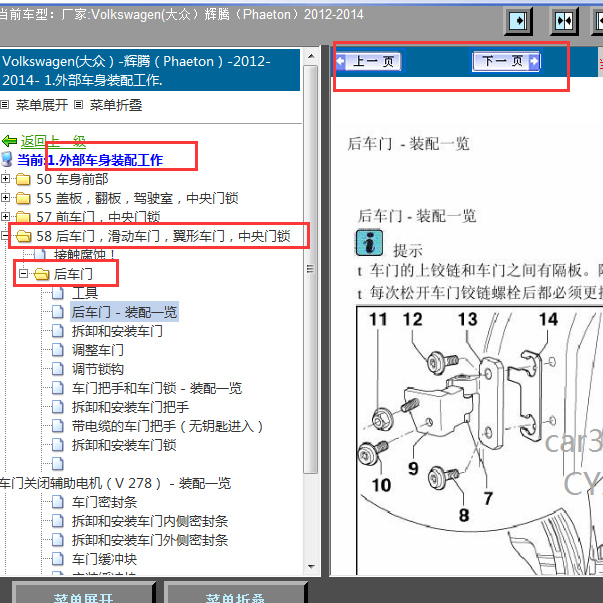Click 菜单展开 text above the tree
This screenshot has width=603, height=603.
42,105
